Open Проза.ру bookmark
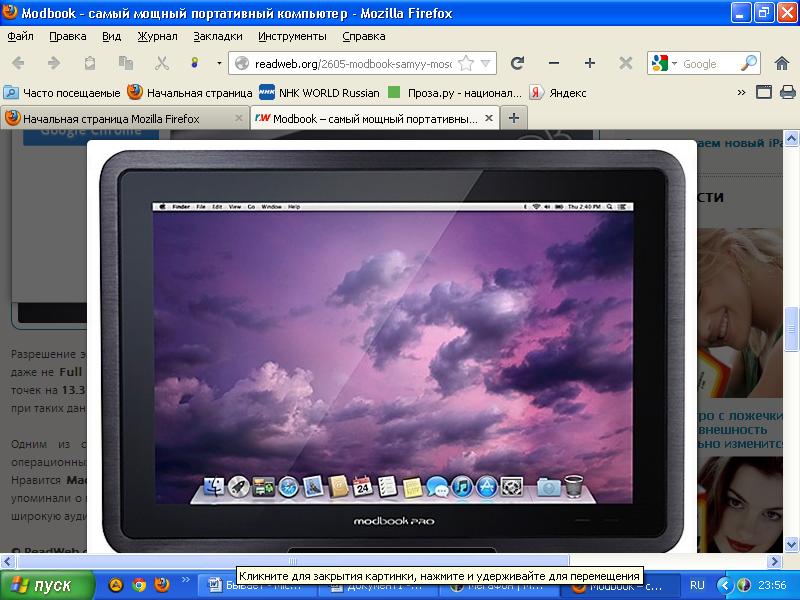Image resolution: width=800 pixels, height=600 pixels. 455,93
